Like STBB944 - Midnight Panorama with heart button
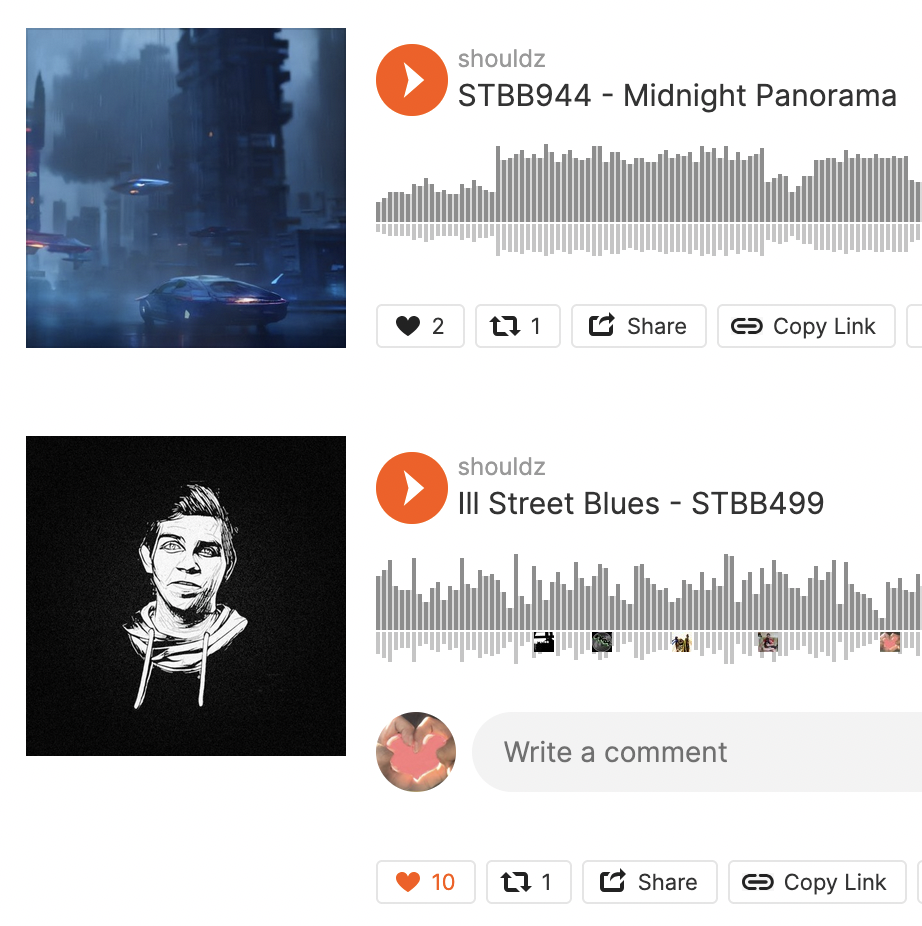The height and width of the screenshot is (926, 922). (420, 326)
